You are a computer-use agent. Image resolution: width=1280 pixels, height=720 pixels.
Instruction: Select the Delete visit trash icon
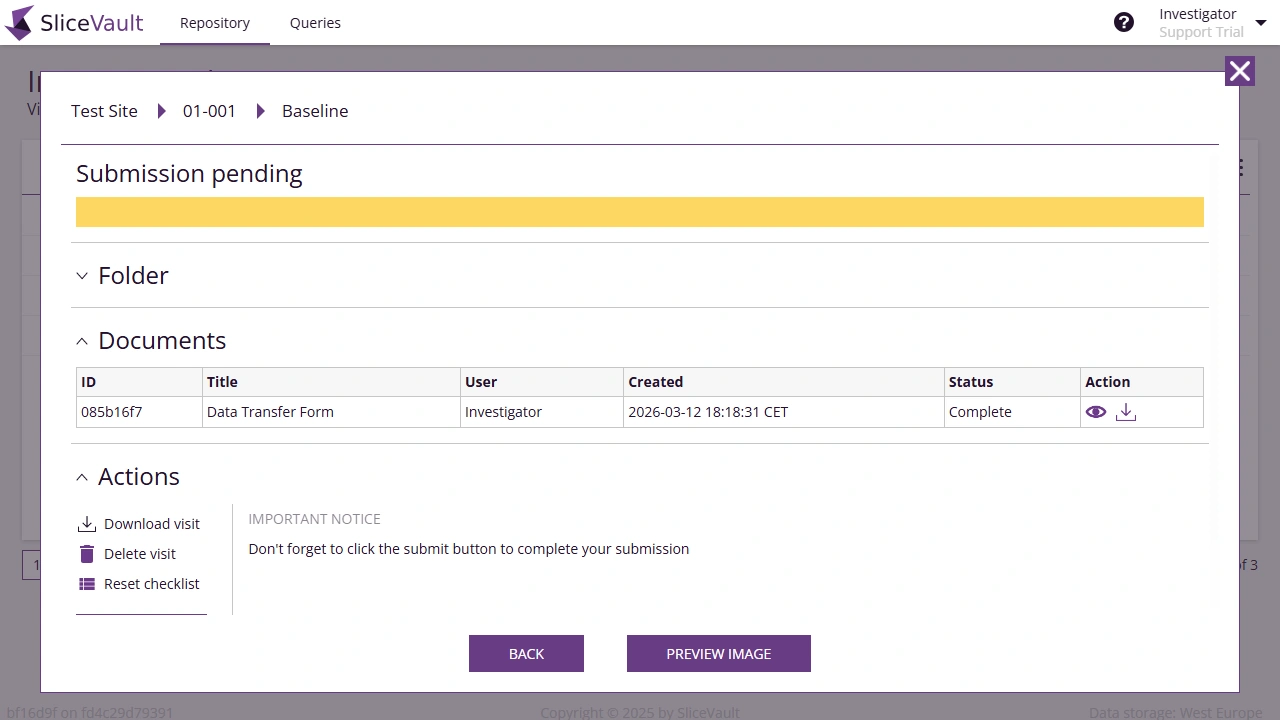(87, 553)
